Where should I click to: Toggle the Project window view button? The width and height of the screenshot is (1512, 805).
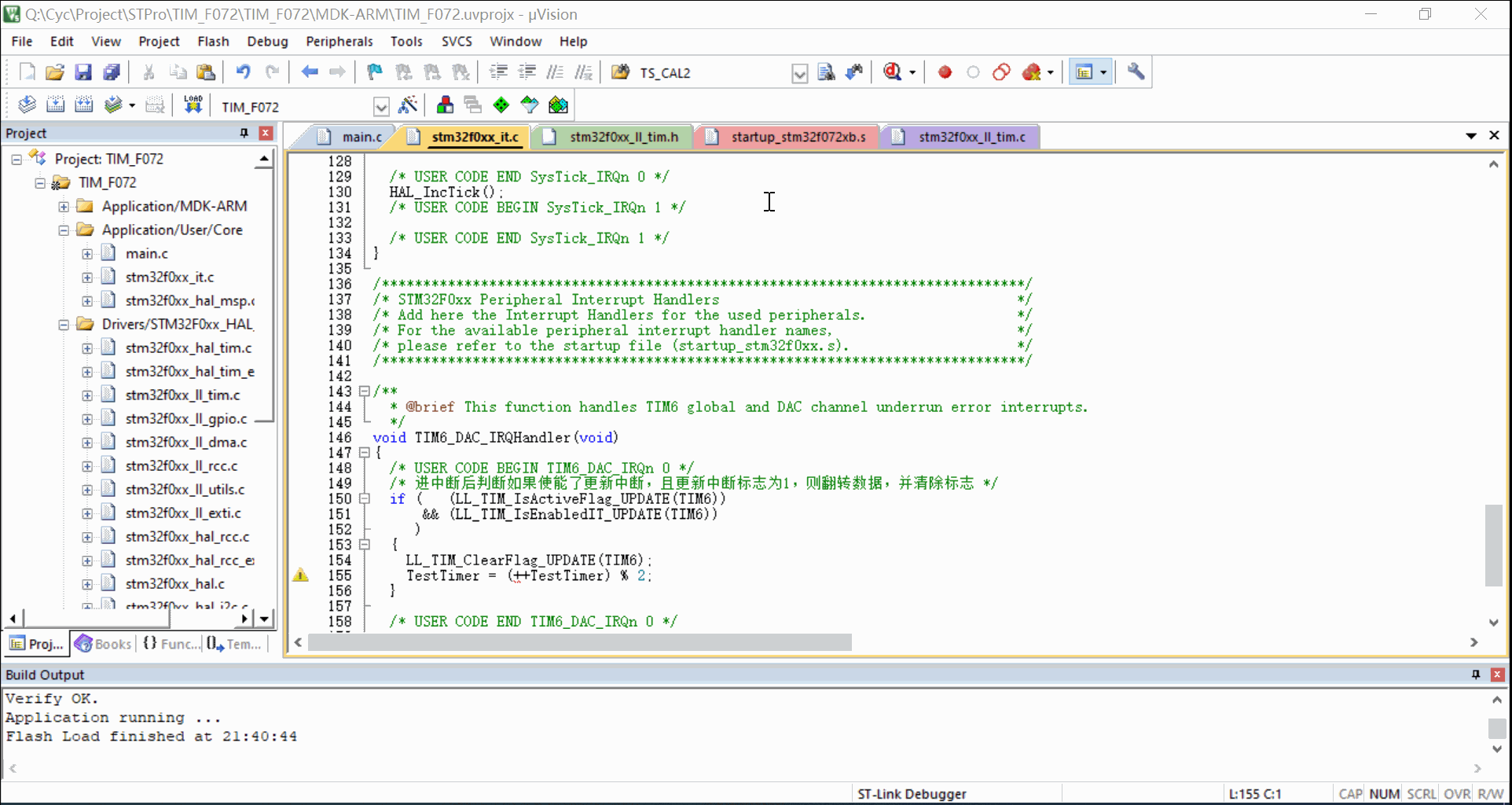(x=1084, y=72)
